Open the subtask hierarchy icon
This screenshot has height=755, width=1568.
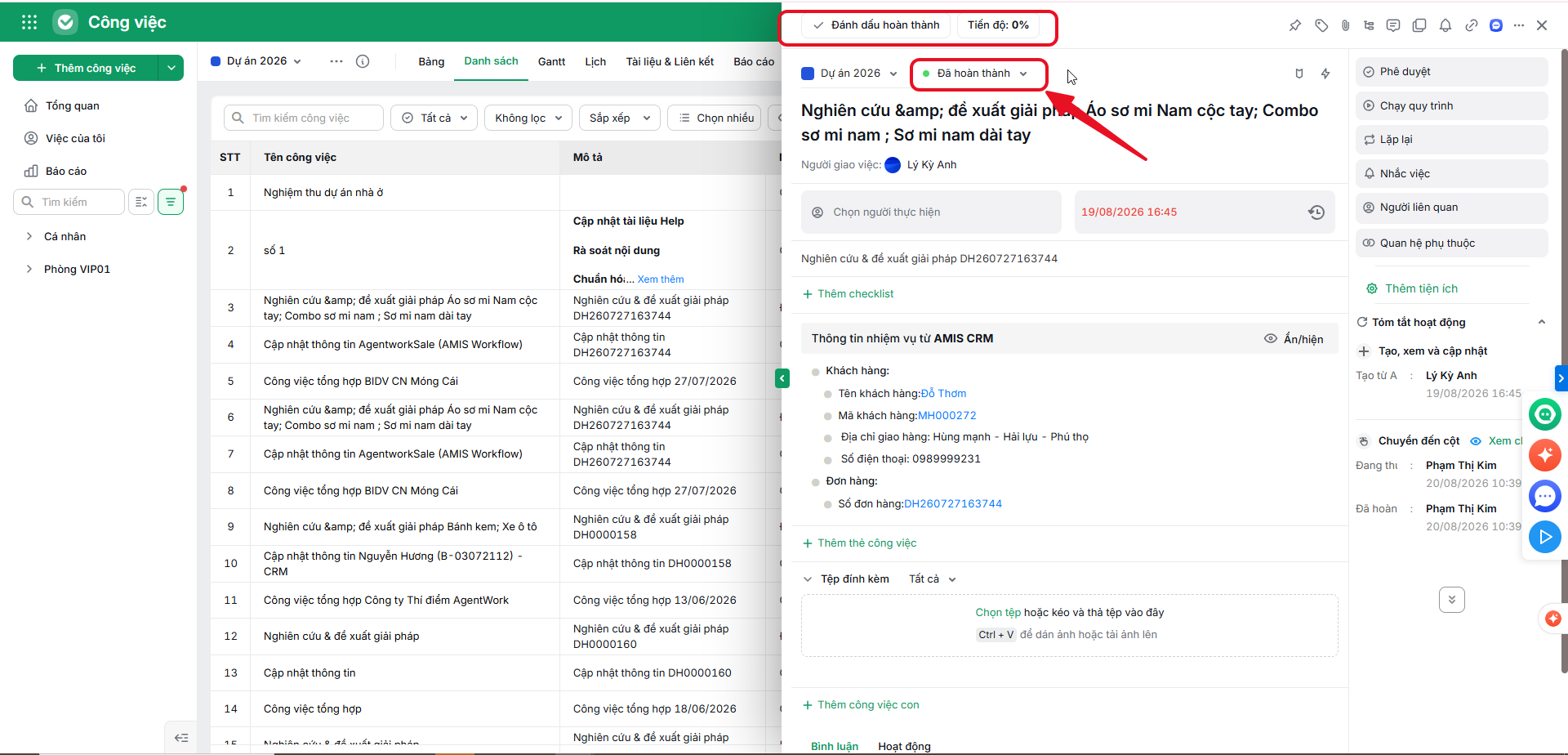click(1369, 25)
